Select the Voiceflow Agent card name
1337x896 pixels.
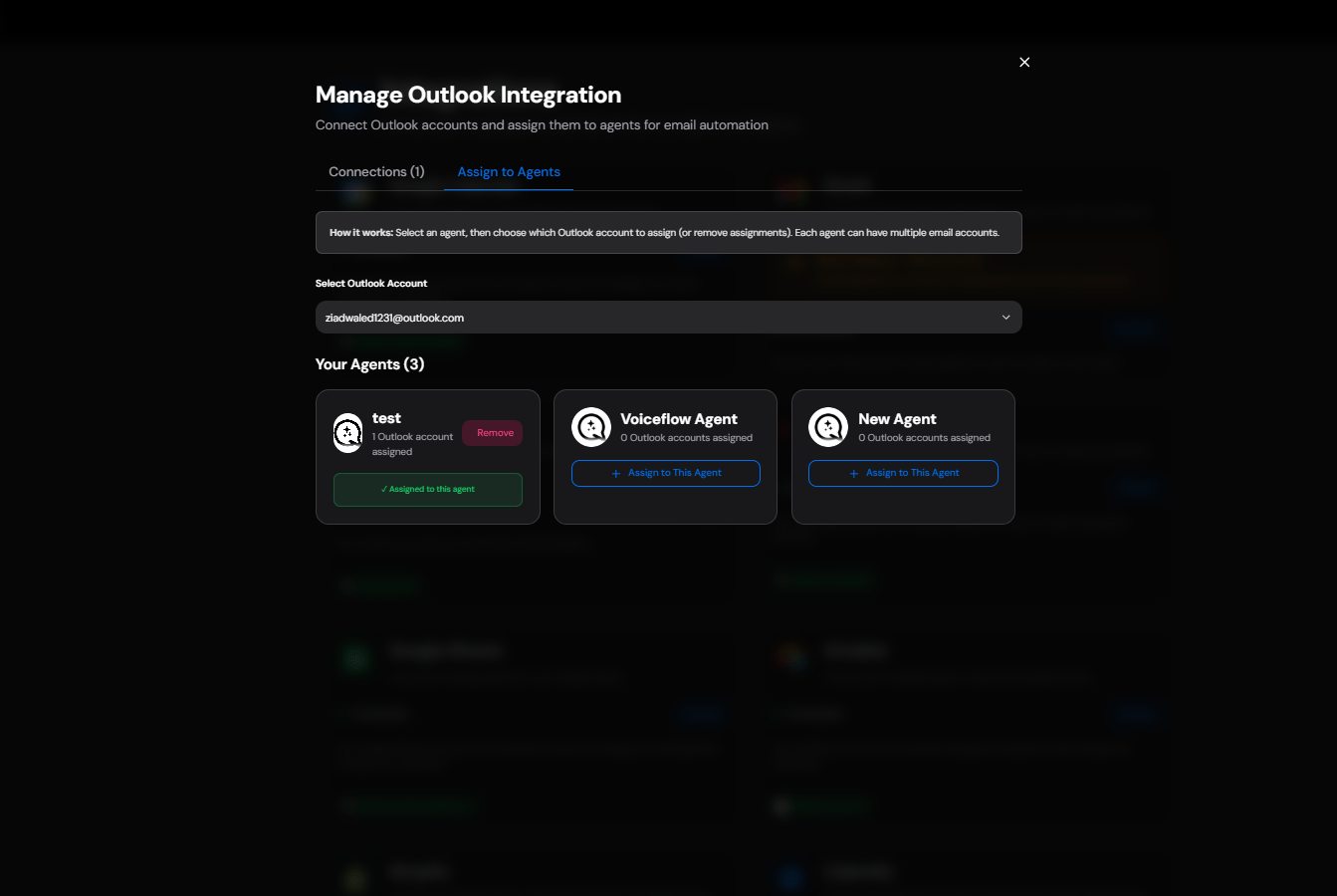(679, 419)
